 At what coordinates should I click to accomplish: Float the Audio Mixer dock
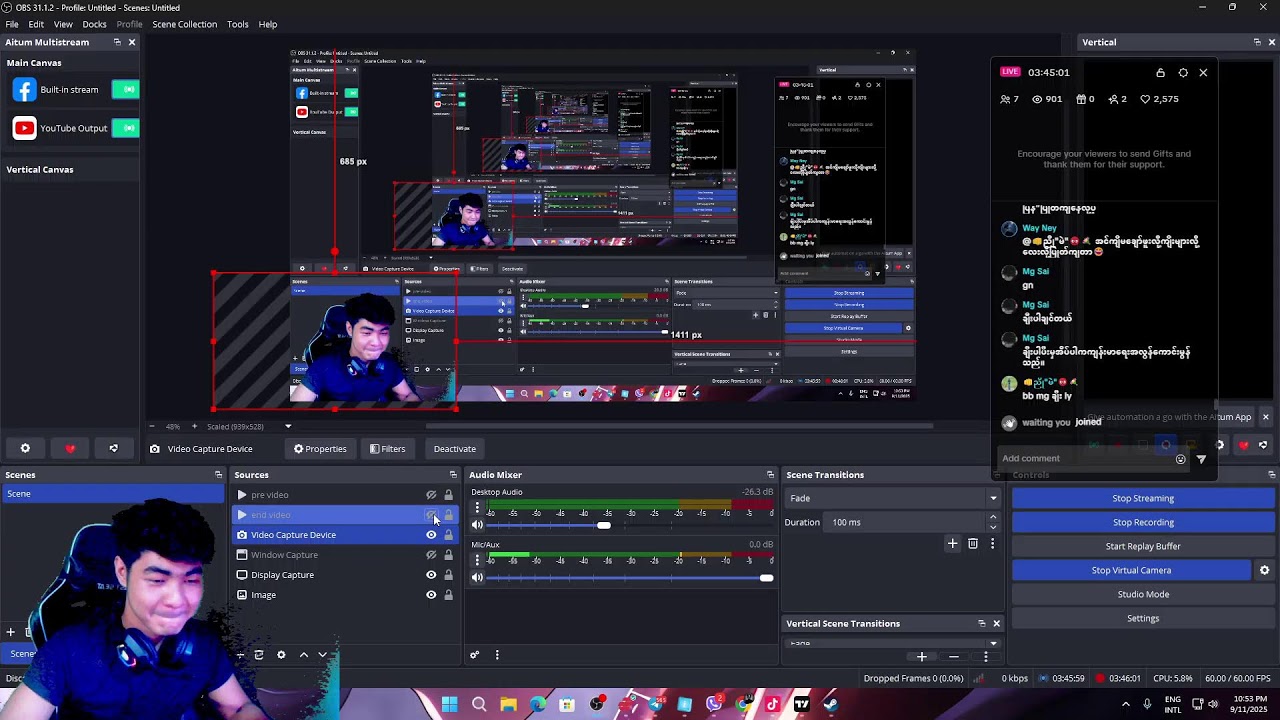tap(770, 475)
